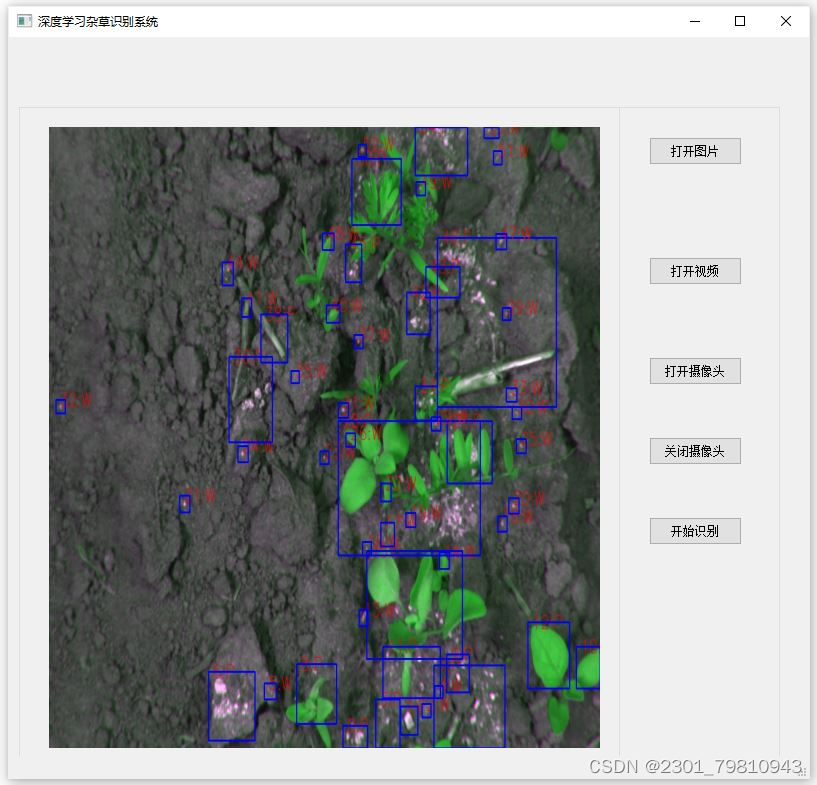The width and height of the screenshot is (817, 785).
Task: Maximize the weed recognition window
Action: pos(739,21)
